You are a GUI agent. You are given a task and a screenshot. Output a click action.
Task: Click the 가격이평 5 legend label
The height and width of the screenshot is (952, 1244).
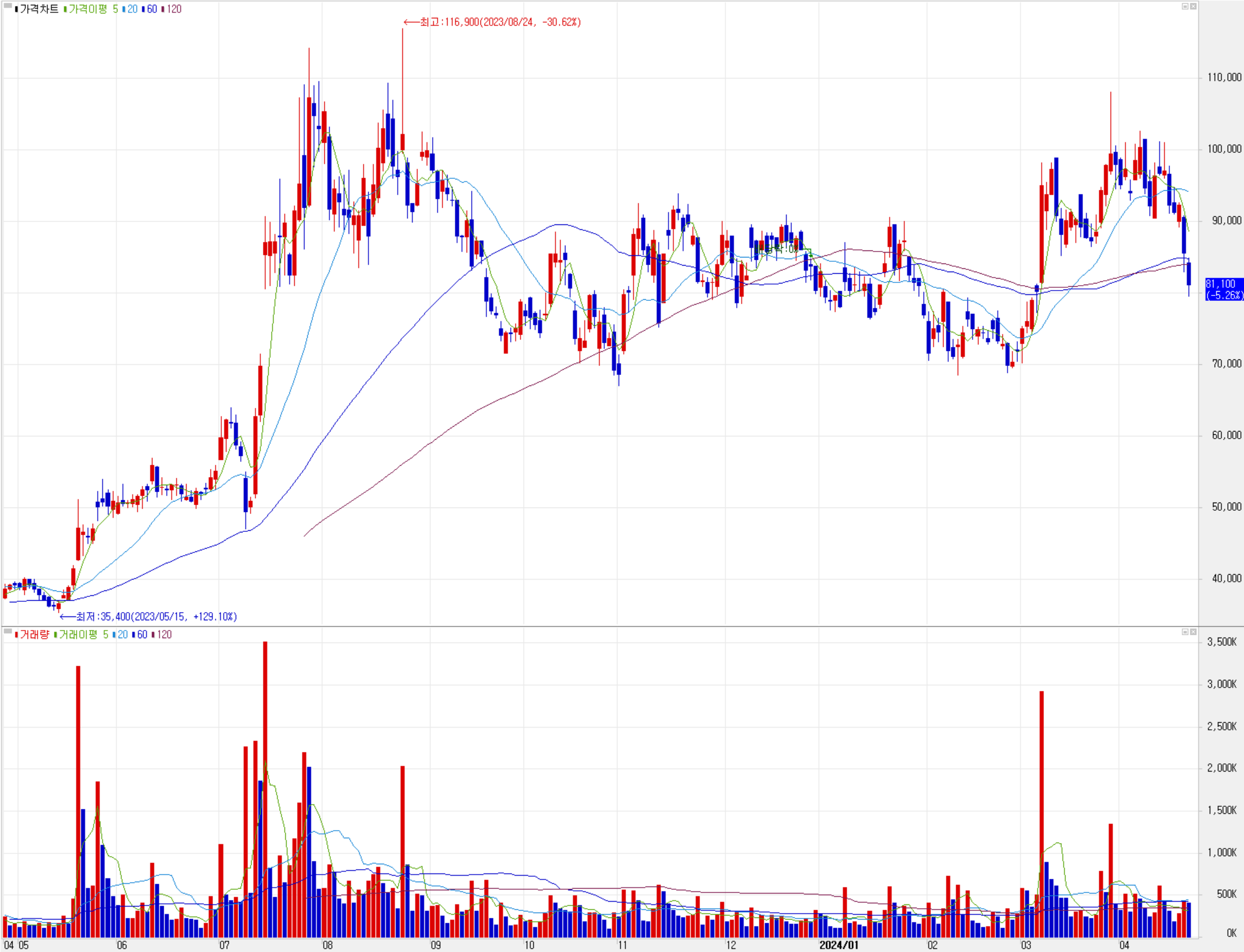coord(92,9)
